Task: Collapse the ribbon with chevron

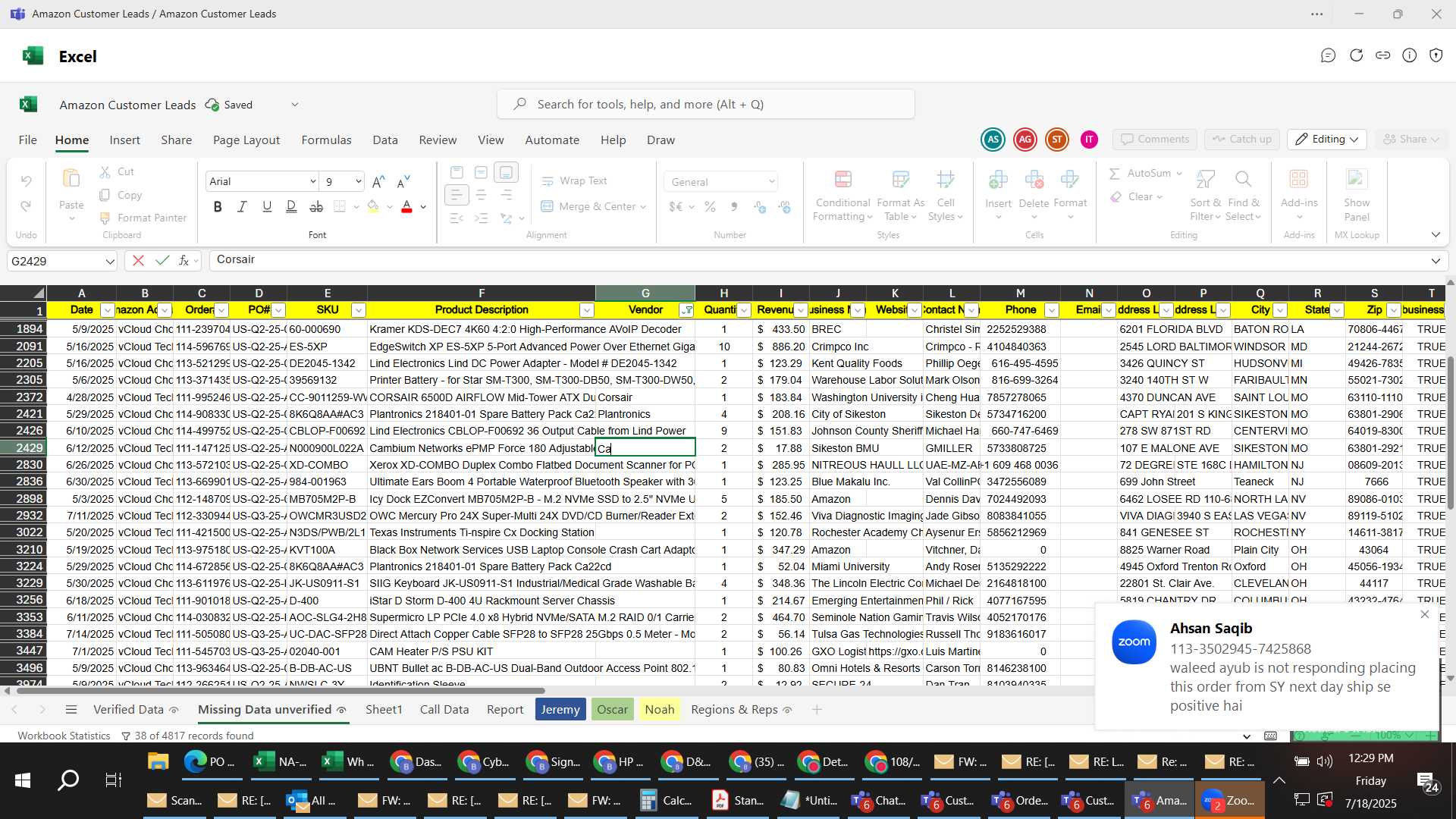Action: point(1436,235)
